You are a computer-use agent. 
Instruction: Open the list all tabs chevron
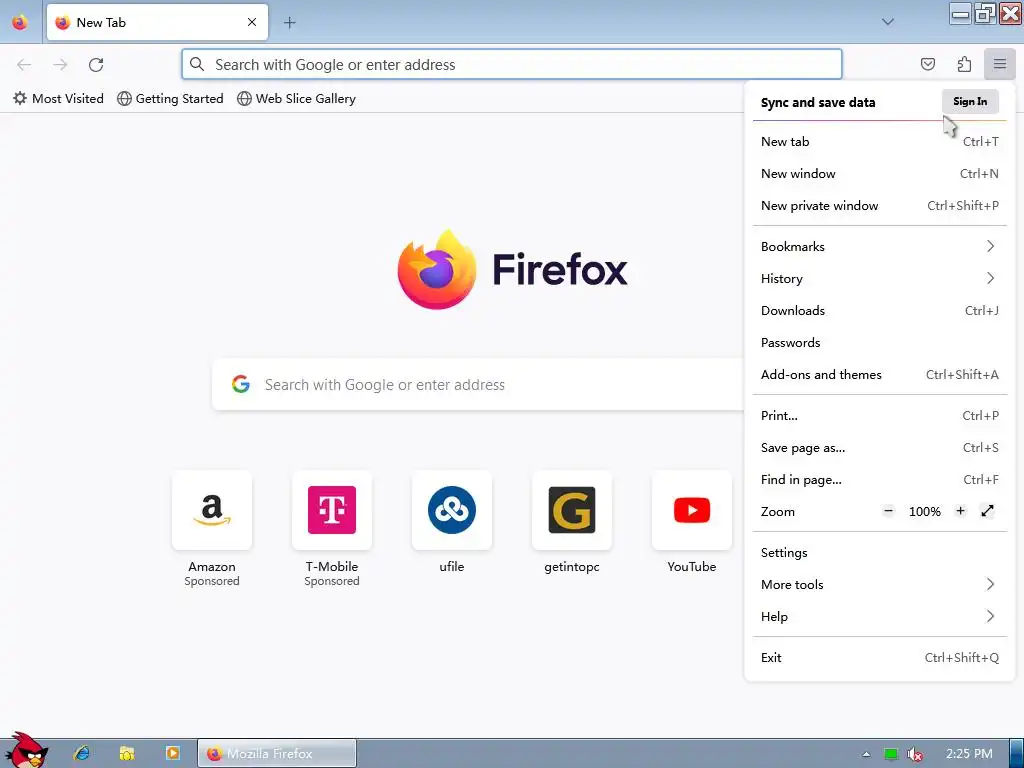888,22
